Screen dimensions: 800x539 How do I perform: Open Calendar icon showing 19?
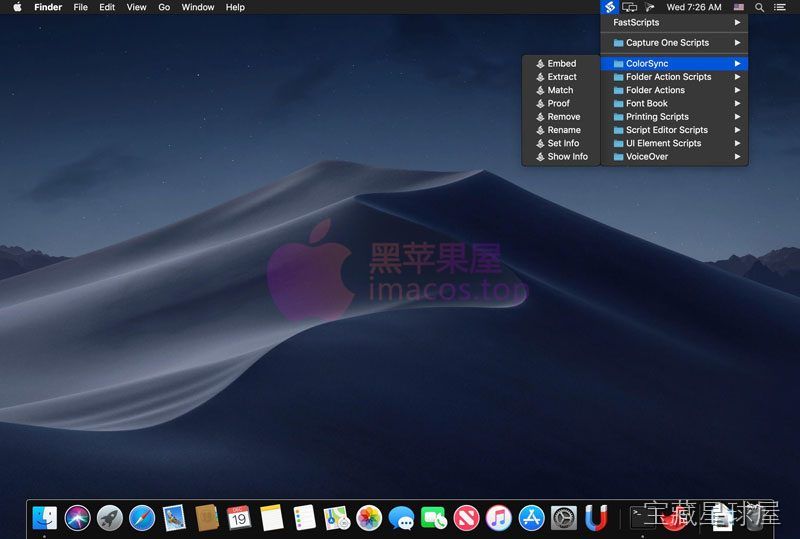click(239, 518)
